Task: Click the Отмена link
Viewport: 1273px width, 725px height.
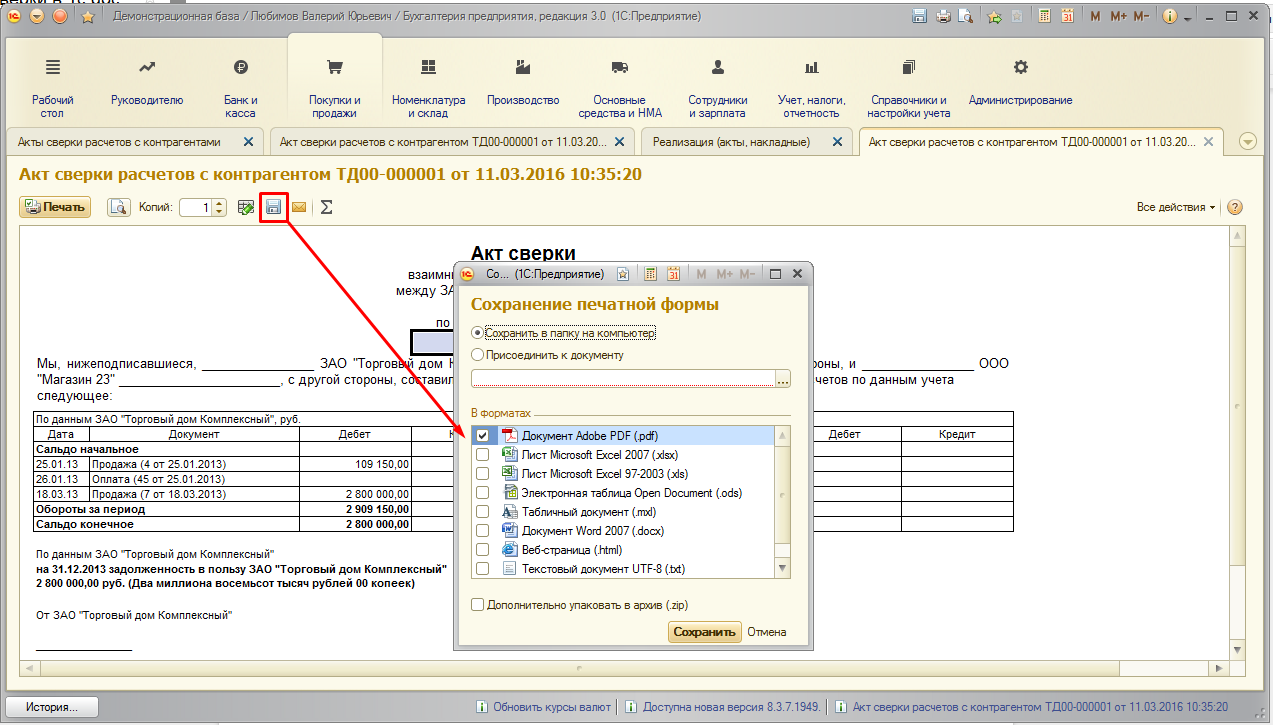Action: [766, 632]
